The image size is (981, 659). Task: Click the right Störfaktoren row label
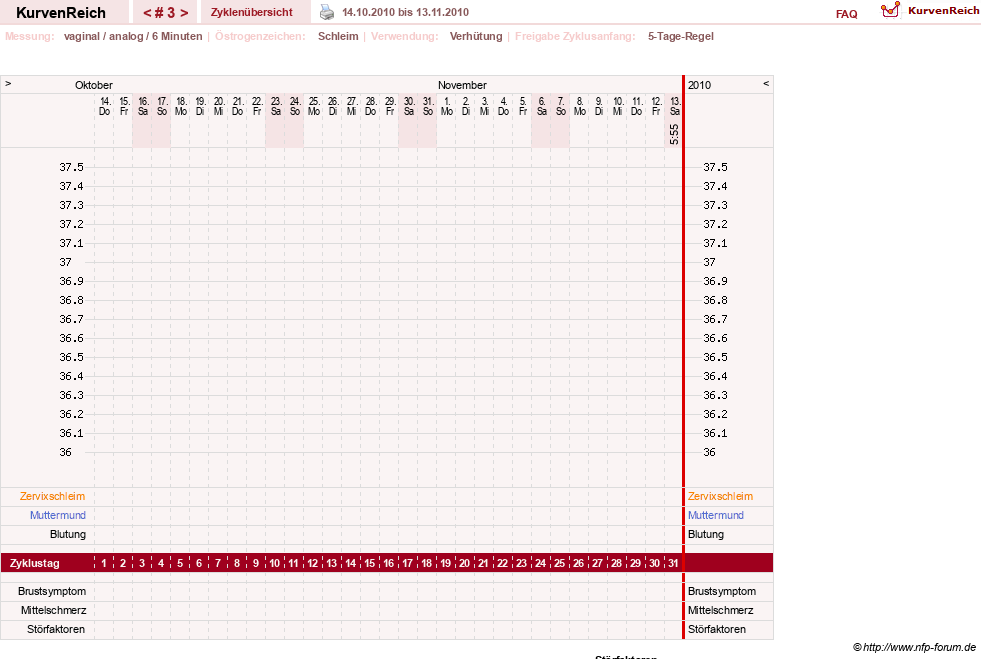point(716,630)
